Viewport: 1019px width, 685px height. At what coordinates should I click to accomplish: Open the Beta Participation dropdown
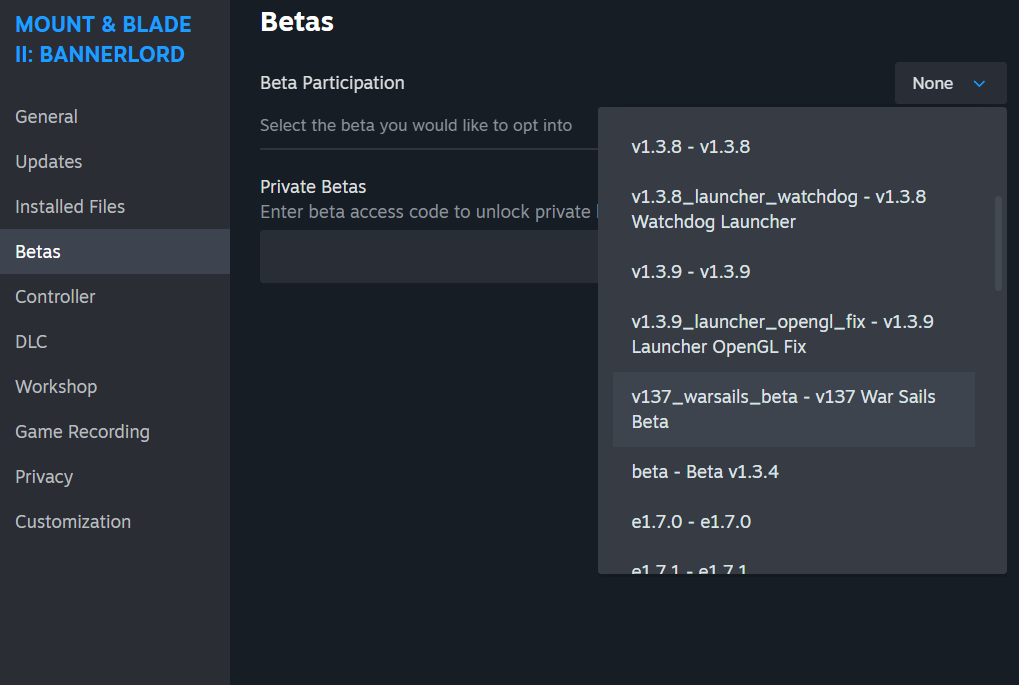click(949, 83)
